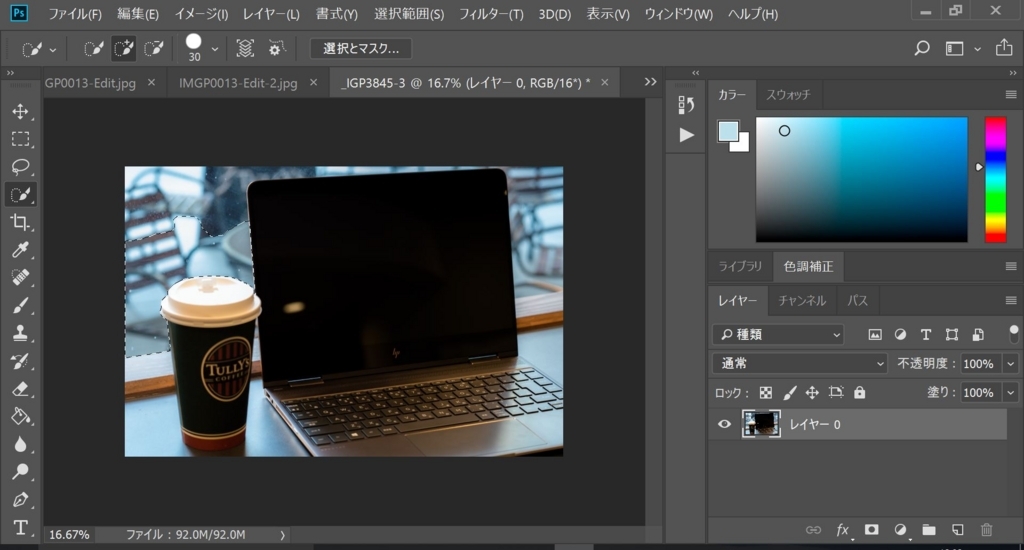The width and height of the screenshot is (1024, 550).
Task: Create a new layer group
Action: (929, 530)
